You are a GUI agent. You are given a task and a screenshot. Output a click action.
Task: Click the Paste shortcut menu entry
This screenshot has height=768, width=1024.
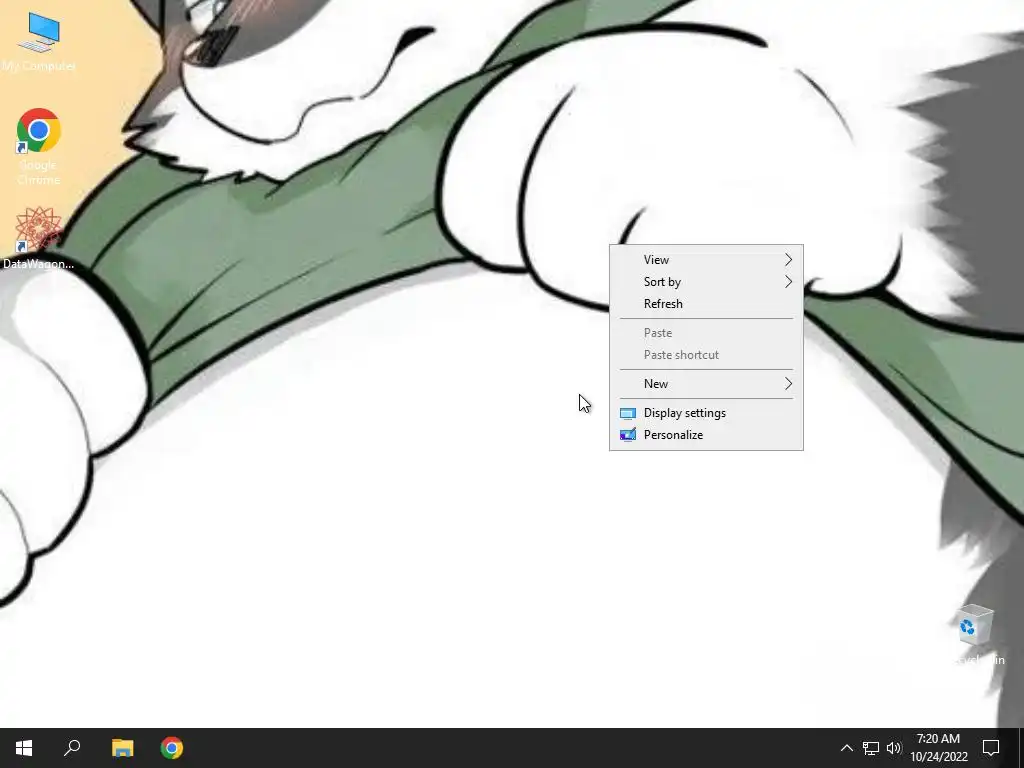coord(707,355)
